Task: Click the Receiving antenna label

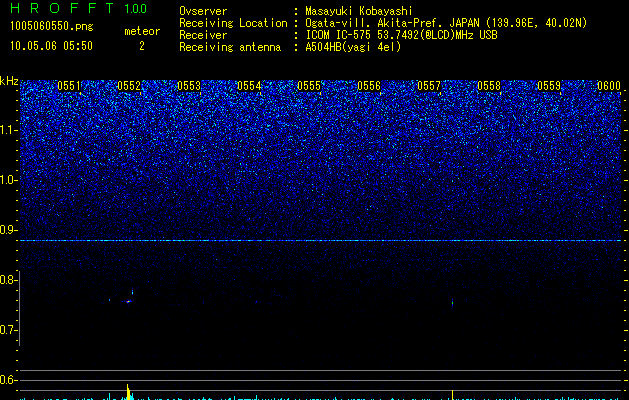Action: [x=230, y=47]
